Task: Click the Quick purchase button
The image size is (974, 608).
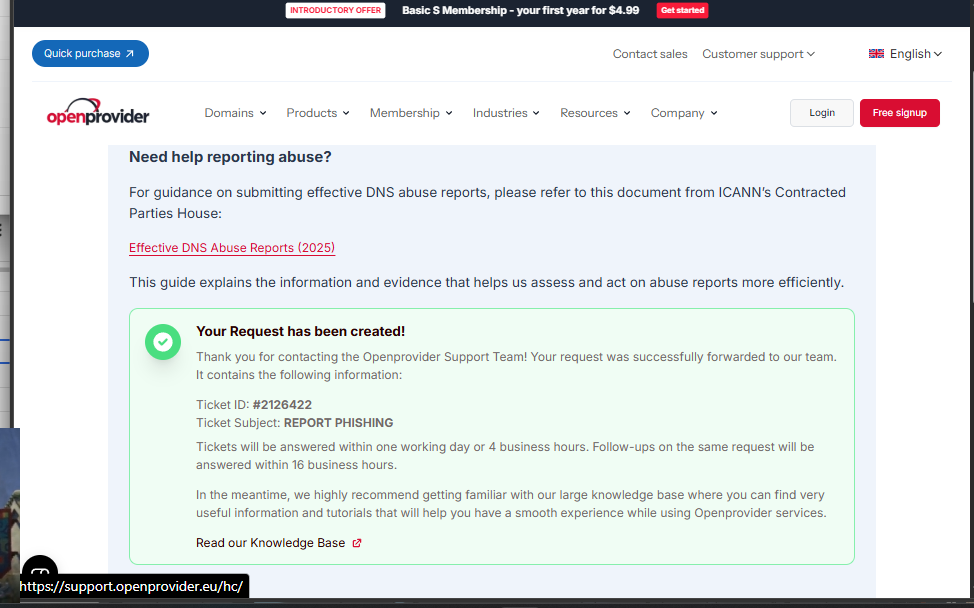Action: coord(90,53)
